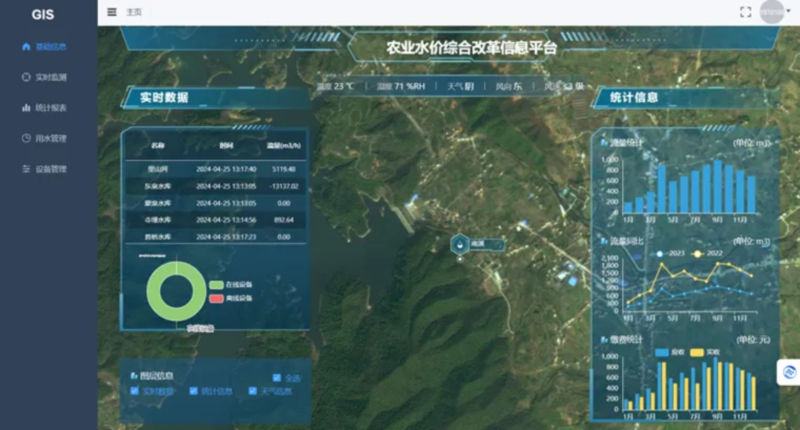
Task: Uncheck the 统计信息 layer checkbox
Action: point(193,391)
